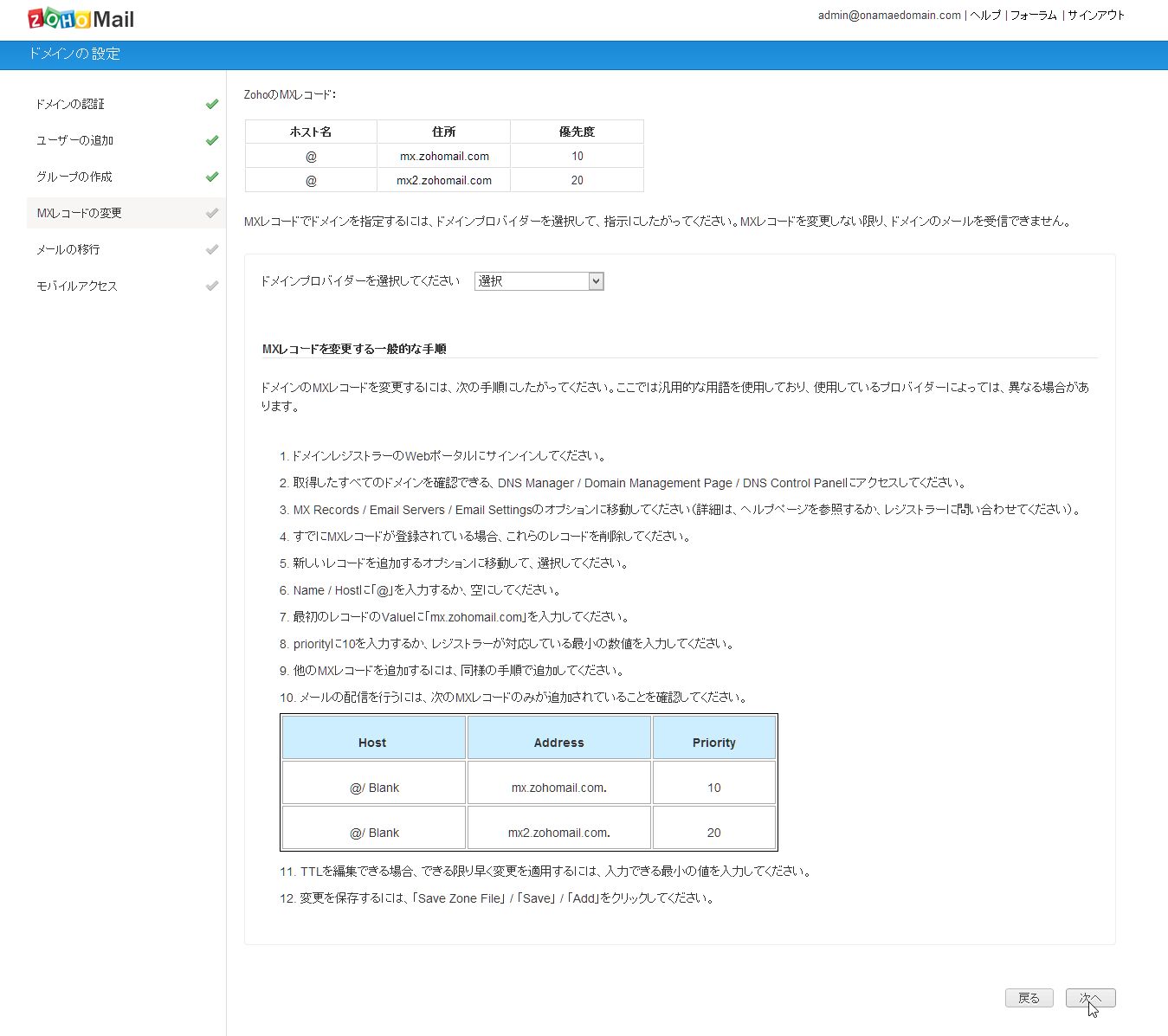Go to the メールの移行 step
The image size is (1168, 1036).
click(x=68, y=249)
